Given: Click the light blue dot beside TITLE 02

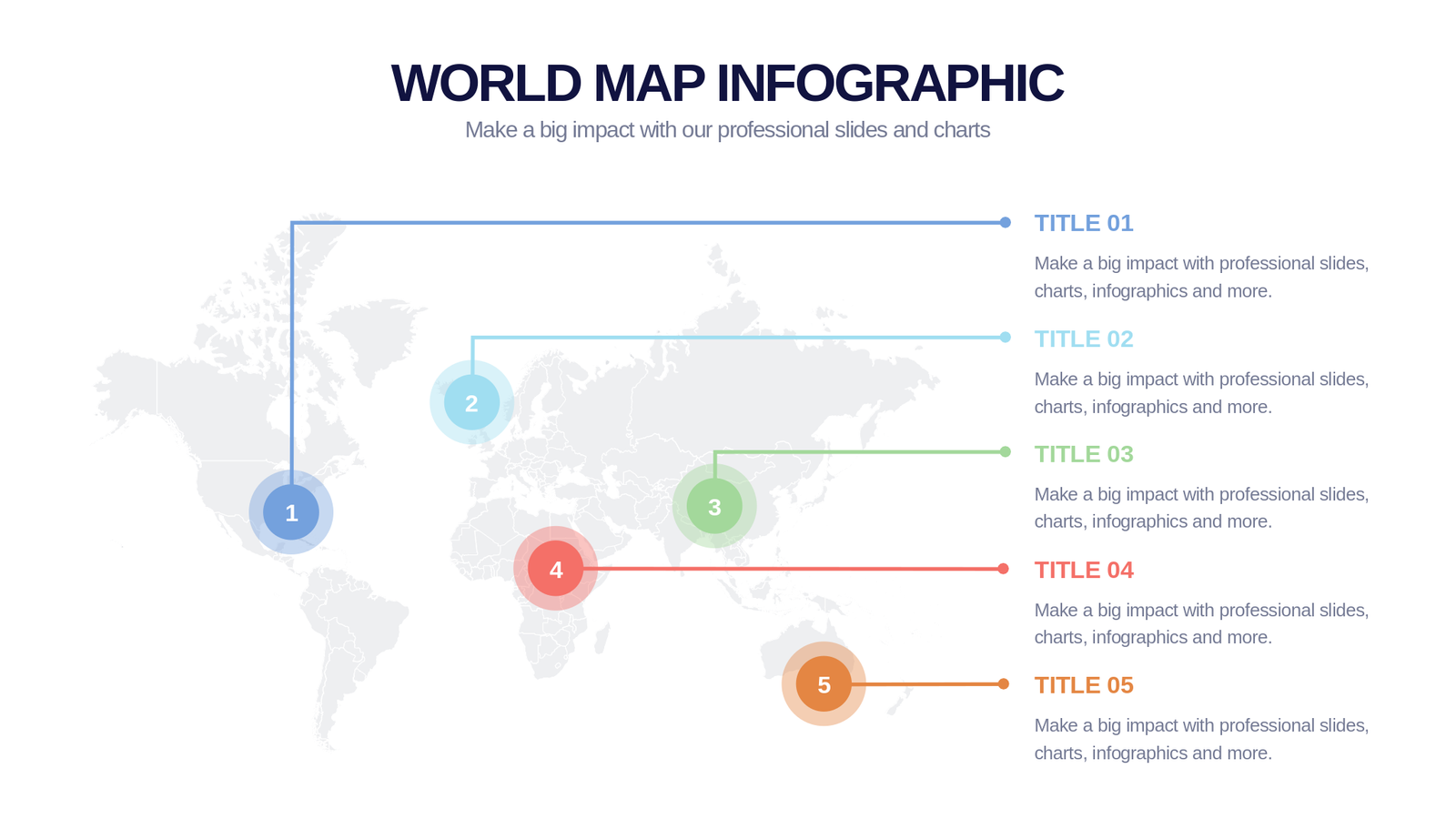Looking at the screenshot, I should pos(1005,338).
